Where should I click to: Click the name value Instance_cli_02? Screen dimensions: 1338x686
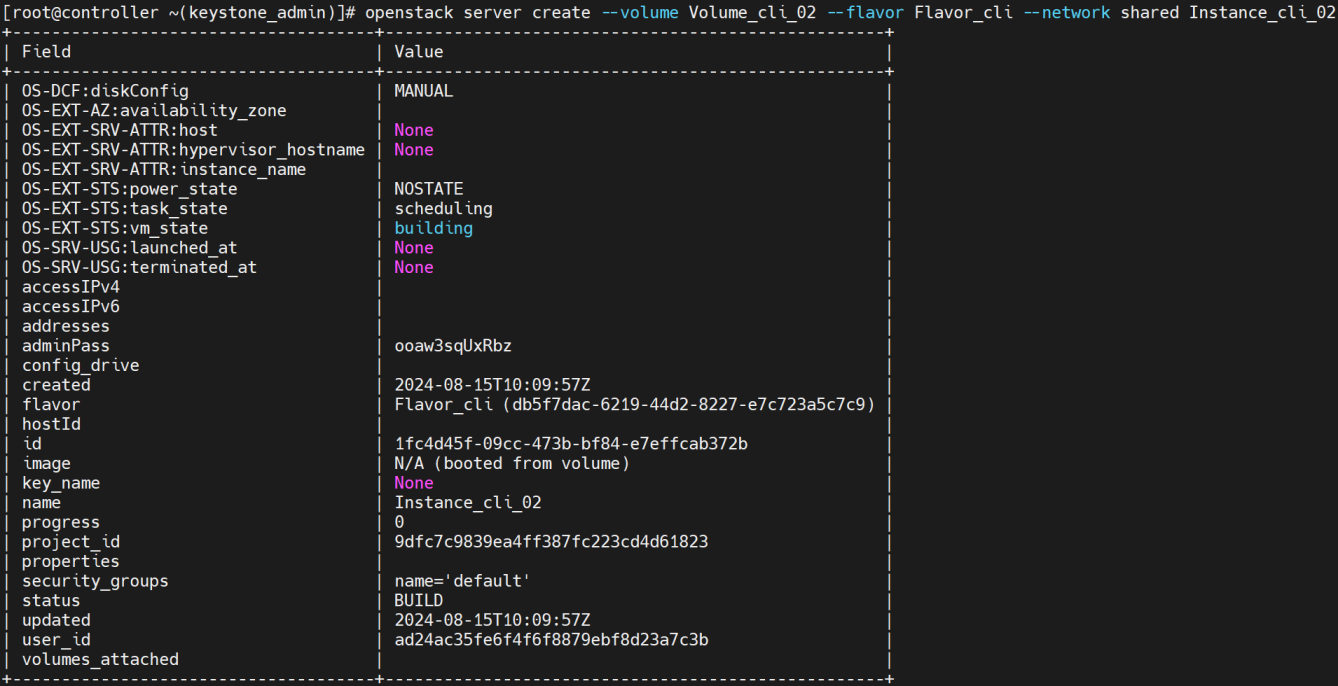(468, 503)
